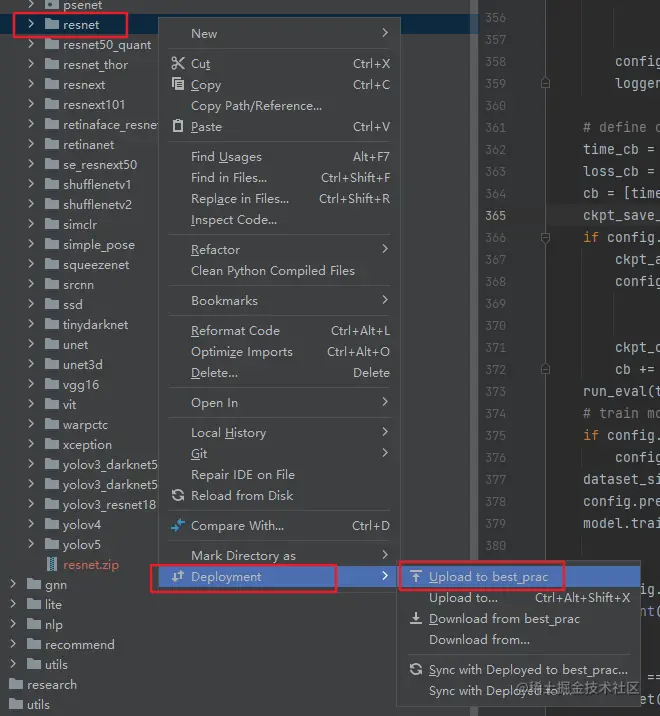The height and width of the screenshot is (716, 660).
Task: Expand the gnn folder
Action: pyautogui.click(x=13, y=584)
